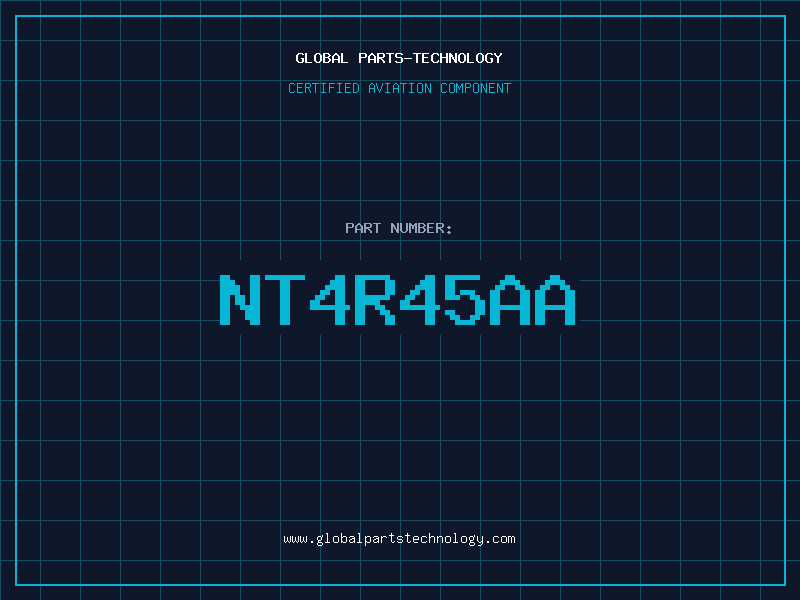800x600 pixels.
Task: Select the CERTIFIED AVIATION COMPONENT subtitle
Action: tap(399, 88)
